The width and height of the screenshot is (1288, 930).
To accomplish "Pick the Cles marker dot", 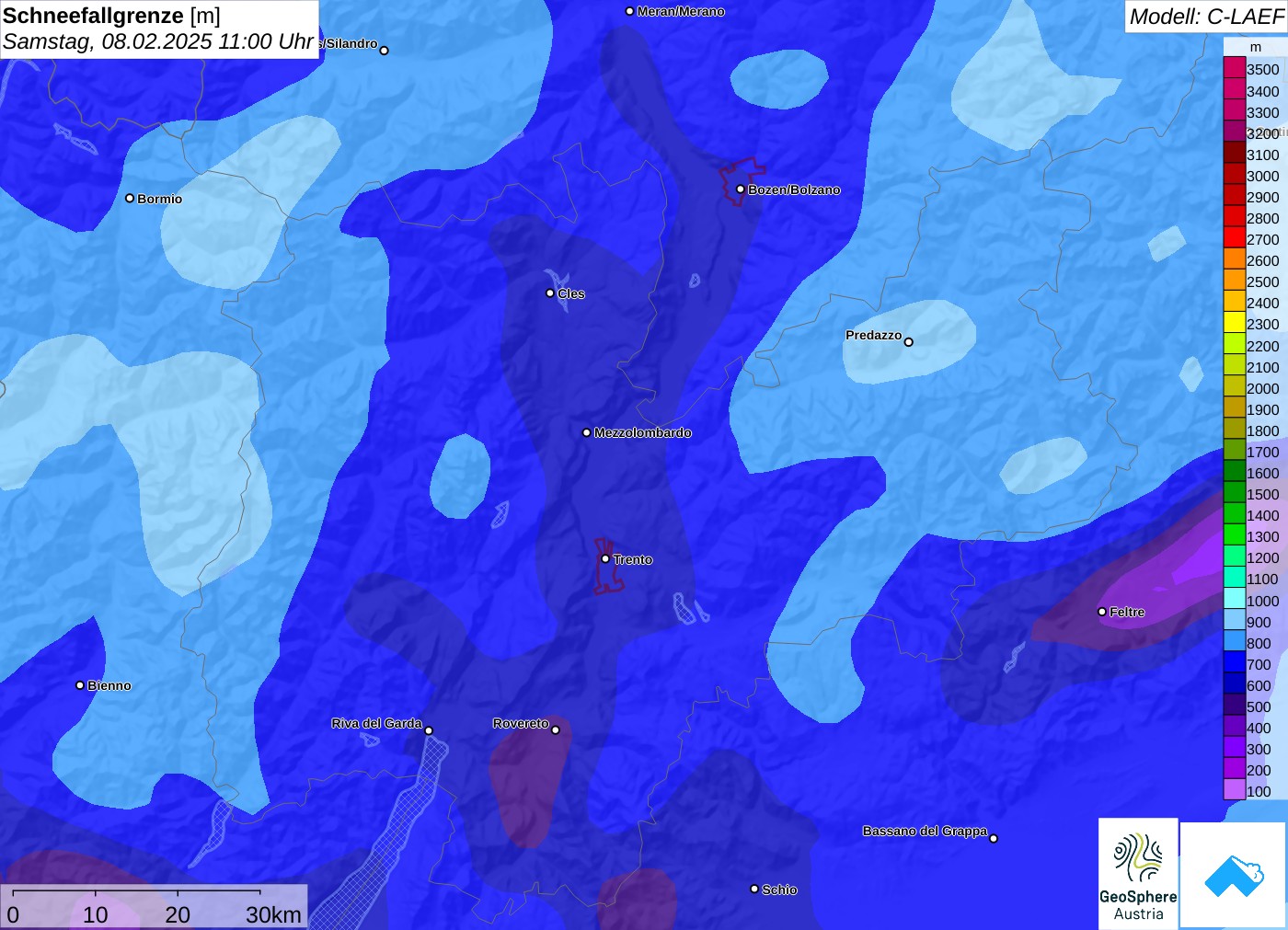I will (x=550, y=293).
